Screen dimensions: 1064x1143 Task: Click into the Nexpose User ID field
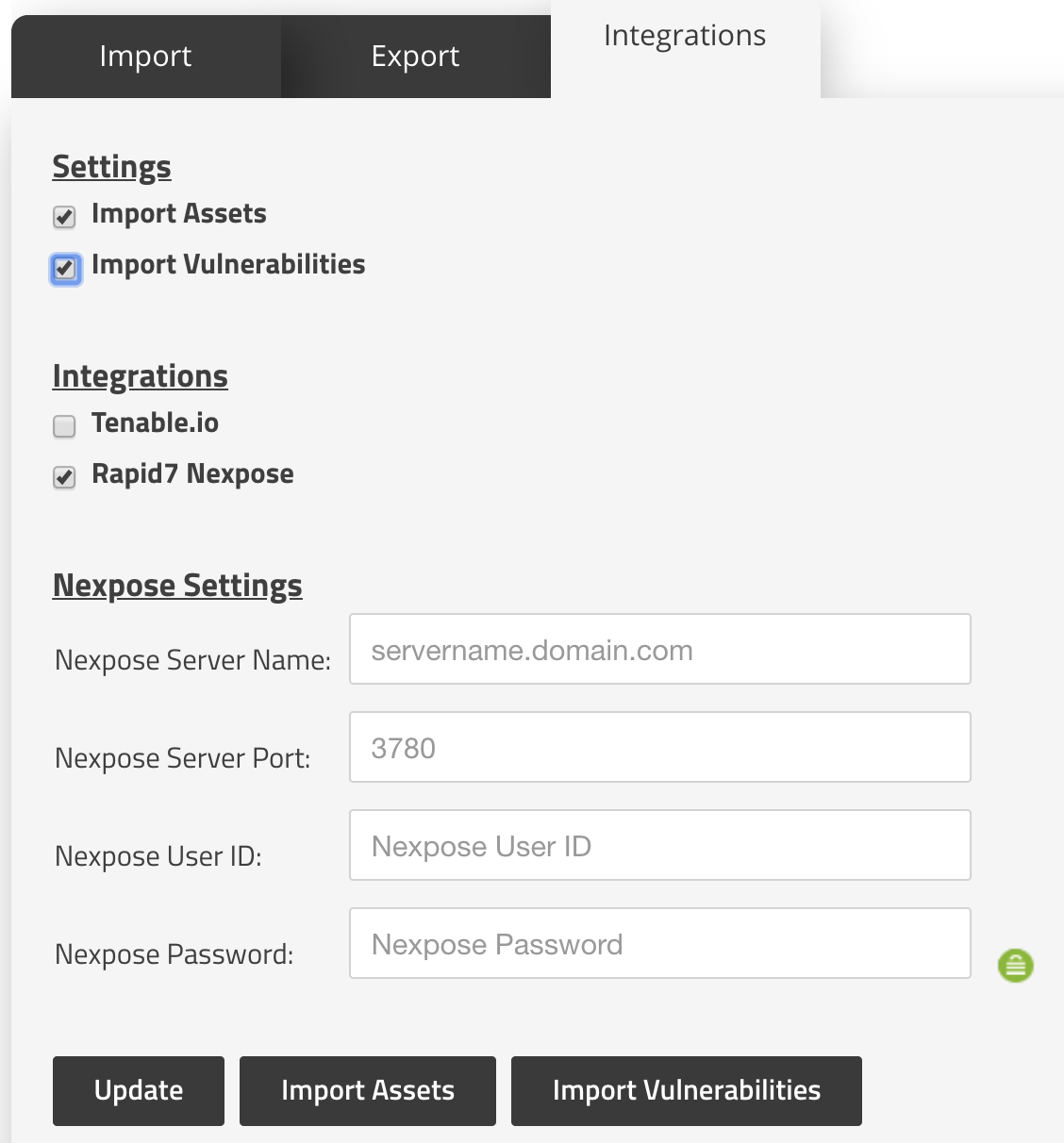[660, 845]
